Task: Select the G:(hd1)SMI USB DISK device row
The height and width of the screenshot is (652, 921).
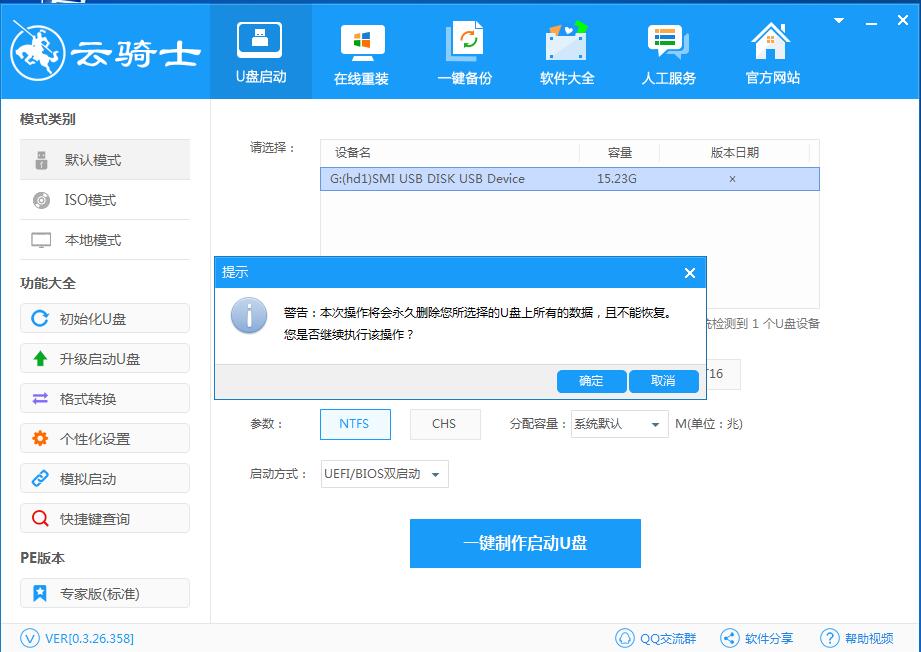Action: (x=570, y=179)
